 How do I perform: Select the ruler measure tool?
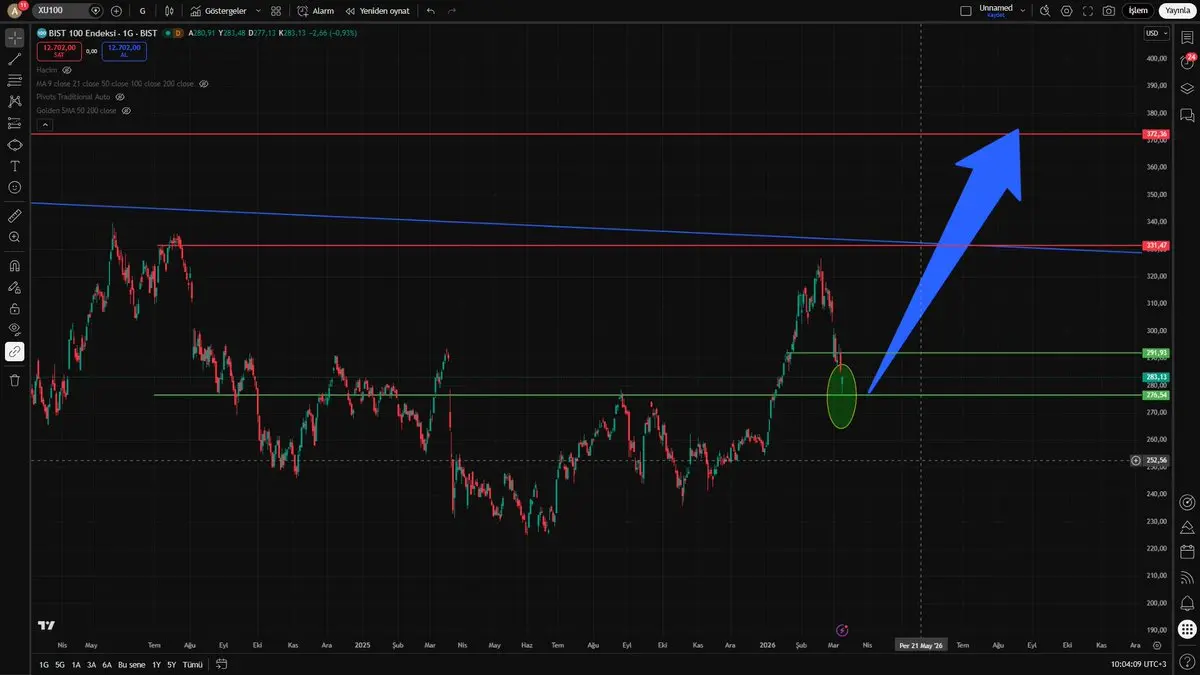click(15, 215)
